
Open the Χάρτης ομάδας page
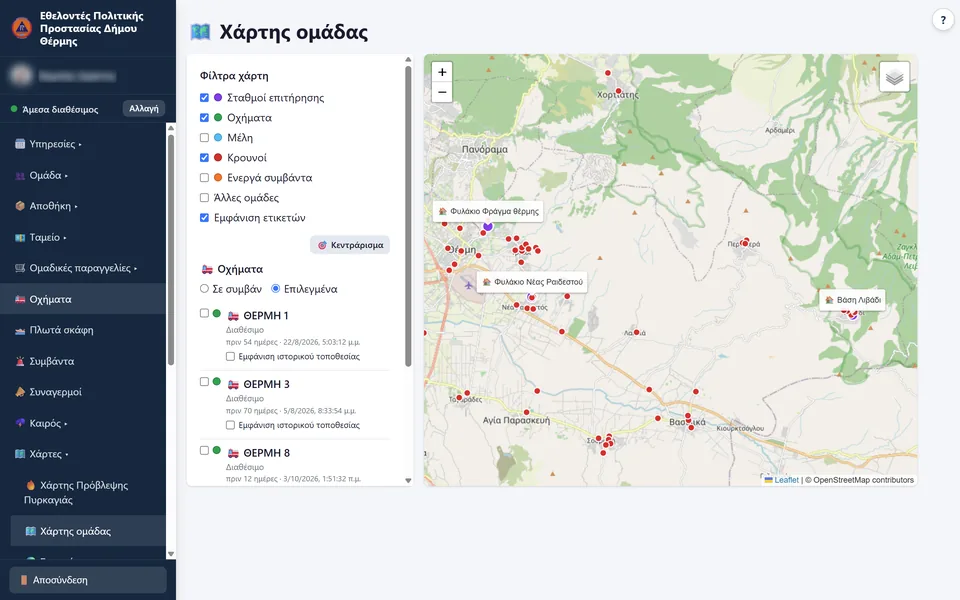[x=88, y=531]
